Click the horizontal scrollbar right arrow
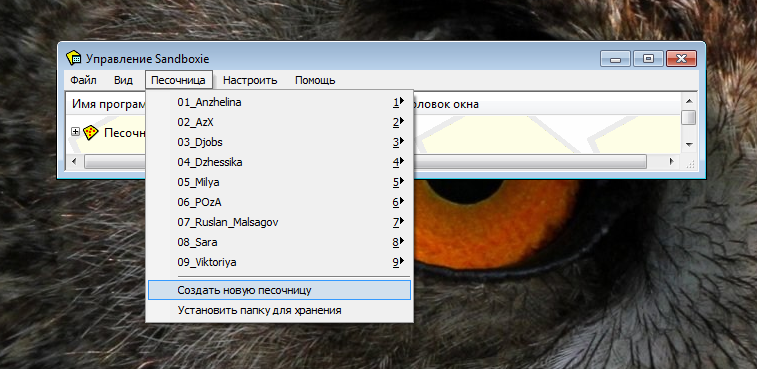Image resolution: width=757 pixels, height=369 pixels. coord(672,161)
